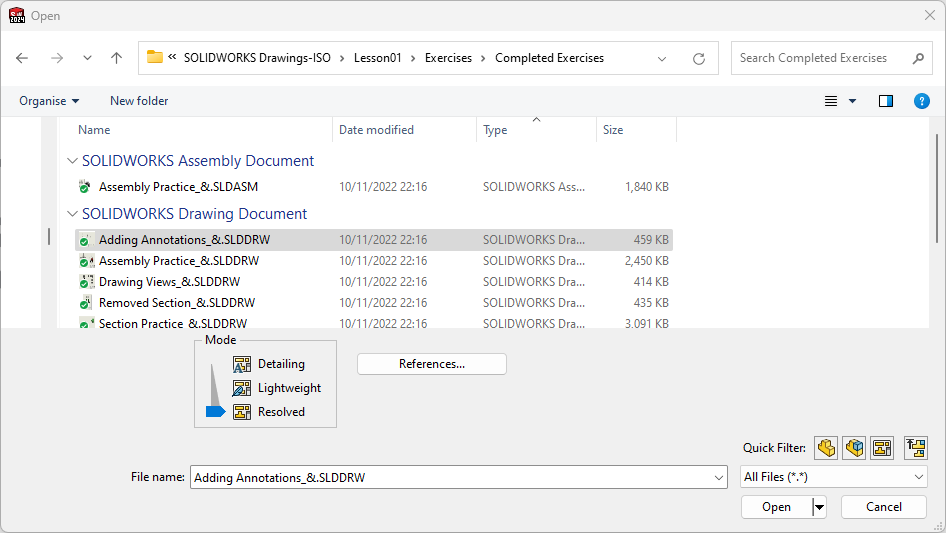946x533 pixels.
Task: Open the Open button options arrow
Action: [x=819, y=507]
